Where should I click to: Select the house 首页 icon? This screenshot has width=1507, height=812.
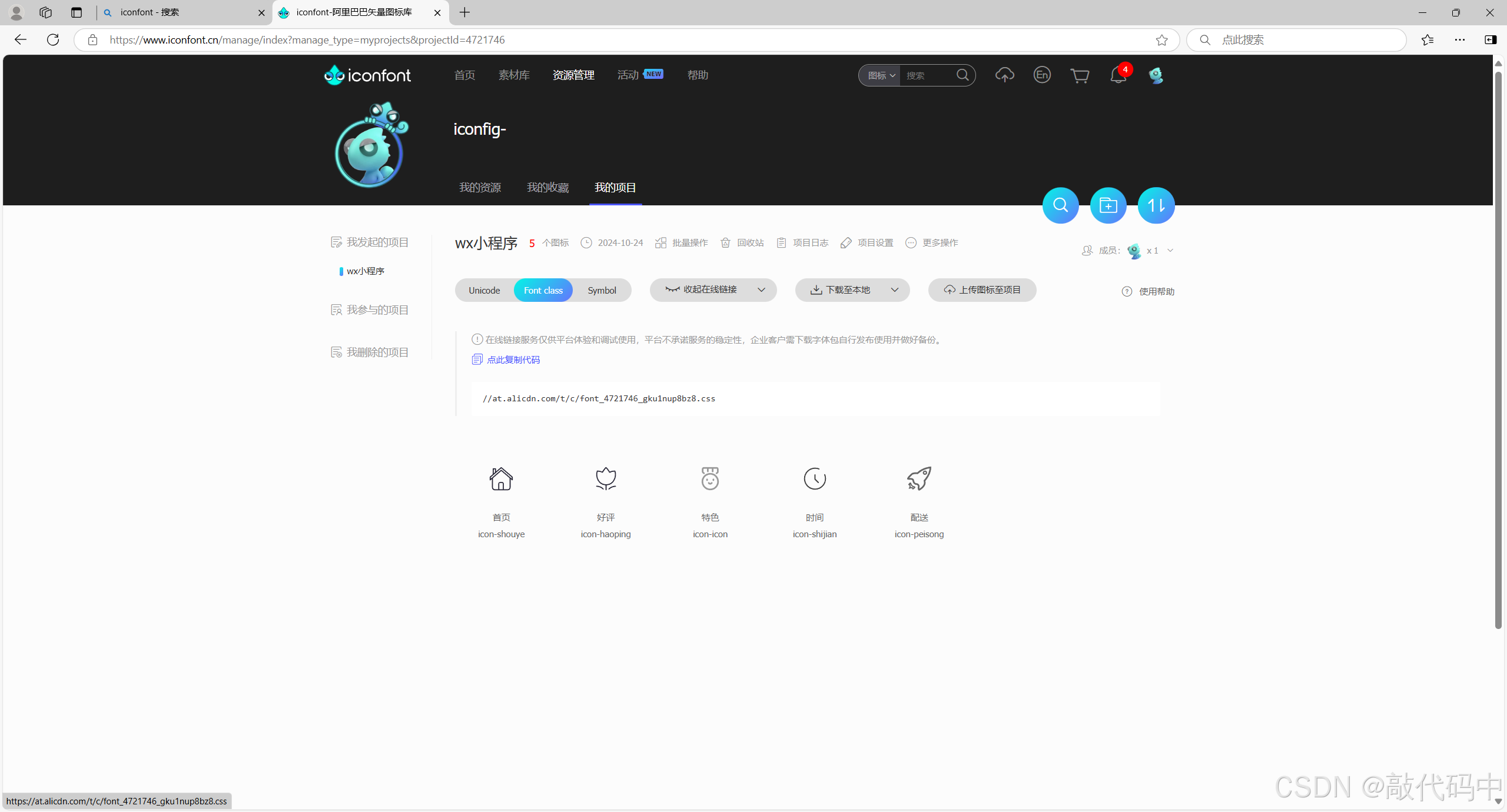pyautogui.click(x=501, y=479)
